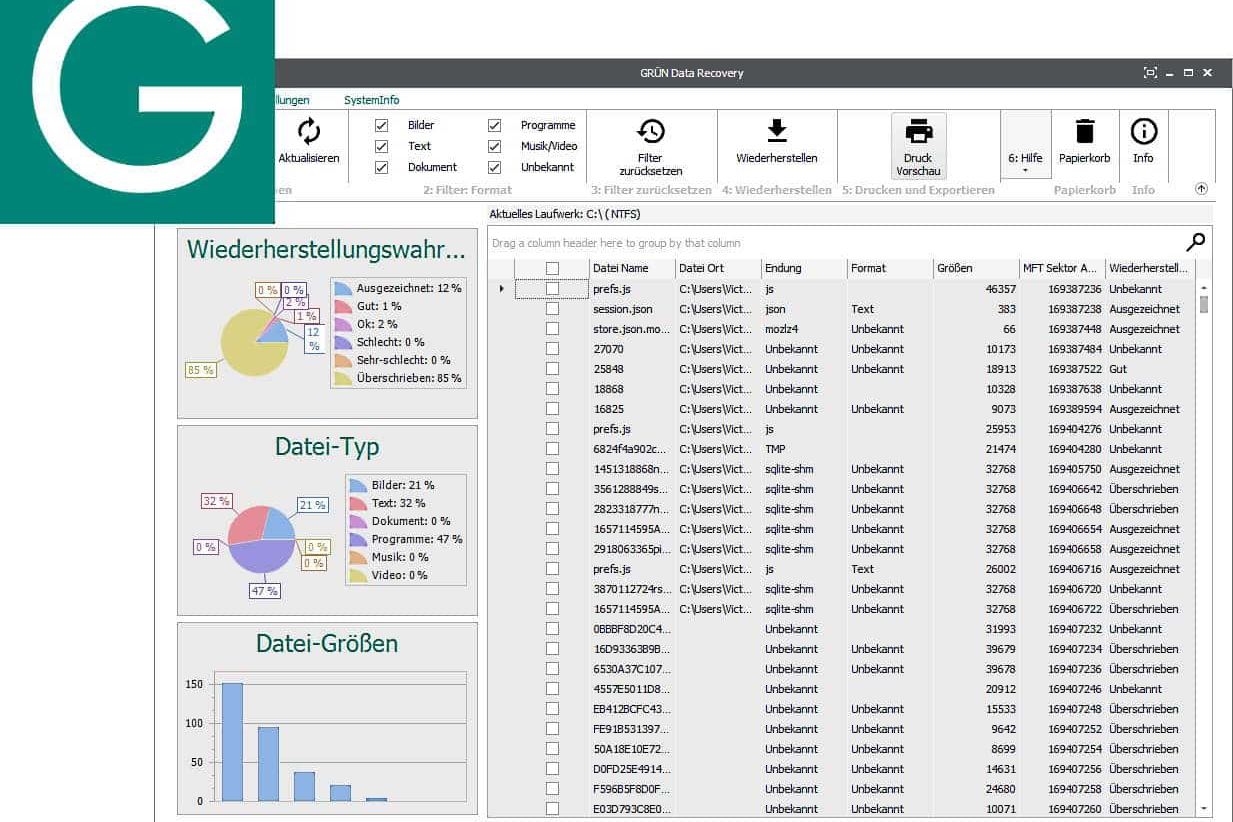Click the Programme legend color swatch
Screen dimensions: 1233x822
tap(357, 539)
